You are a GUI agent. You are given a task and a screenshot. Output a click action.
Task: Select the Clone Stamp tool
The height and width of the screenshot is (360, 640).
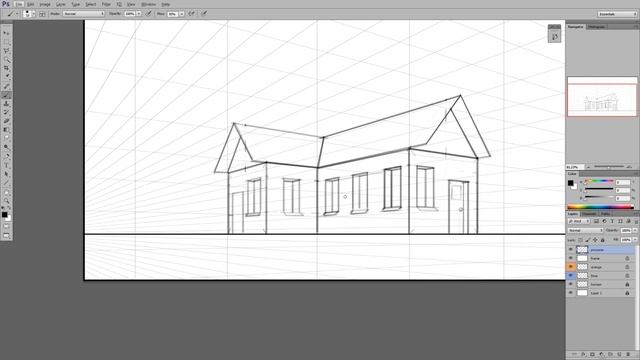coord(6,104)
